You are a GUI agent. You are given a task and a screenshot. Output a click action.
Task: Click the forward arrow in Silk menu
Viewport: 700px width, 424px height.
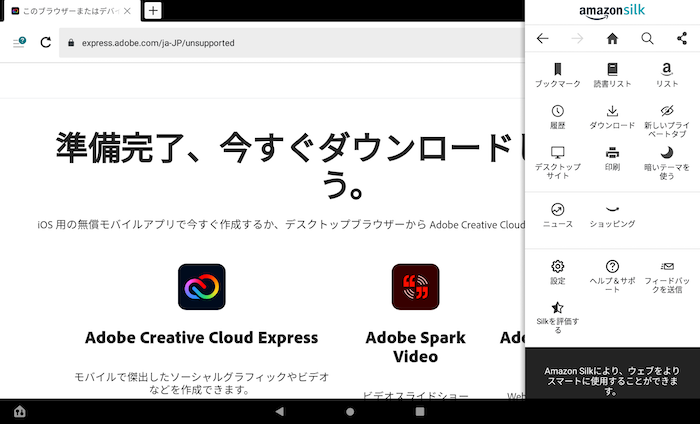tap(577, 39)
